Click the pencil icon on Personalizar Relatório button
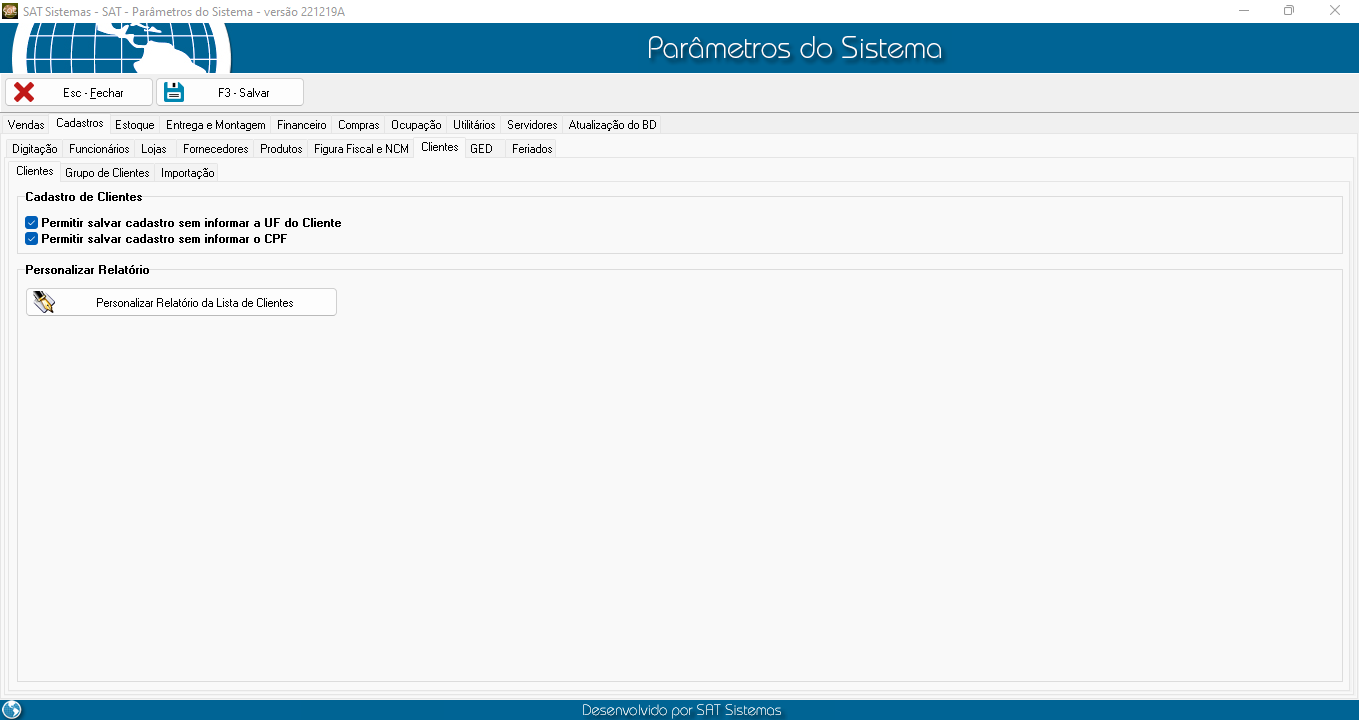The image size is (1359, 720). pyautogui.click(x=44, y=302)
